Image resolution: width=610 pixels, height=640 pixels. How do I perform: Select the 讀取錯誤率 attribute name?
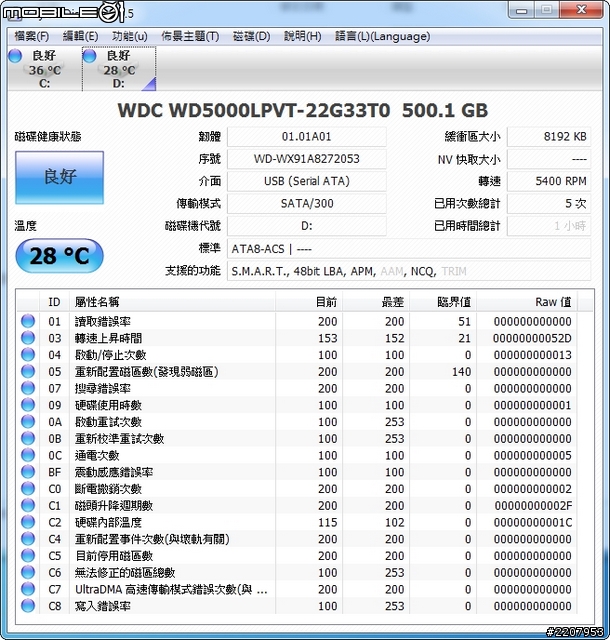pyautogui.click(x=102, y=322)
